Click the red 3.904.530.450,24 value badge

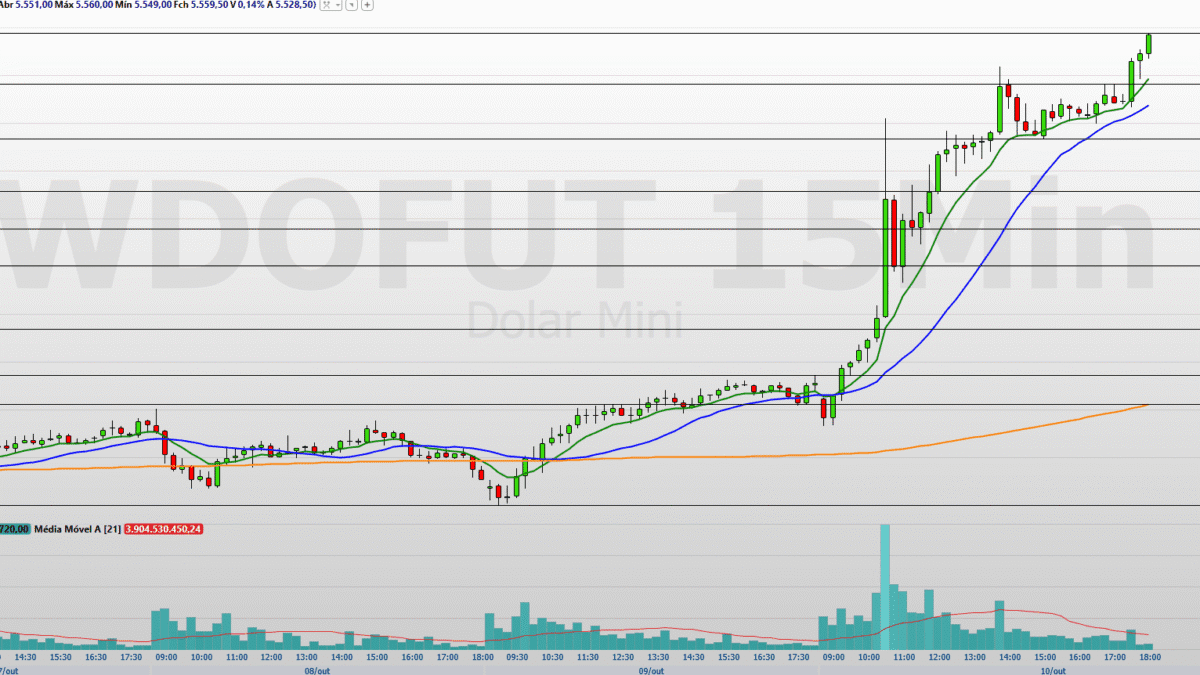pyautogui.click(x=164, y=528)
